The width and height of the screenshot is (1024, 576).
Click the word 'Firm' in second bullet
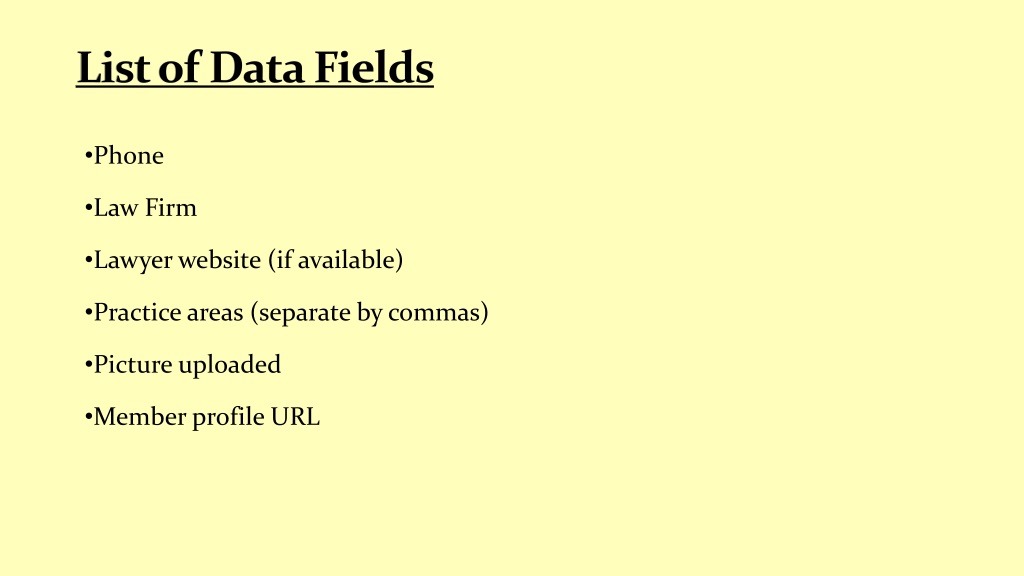click(x=170, y=208)
